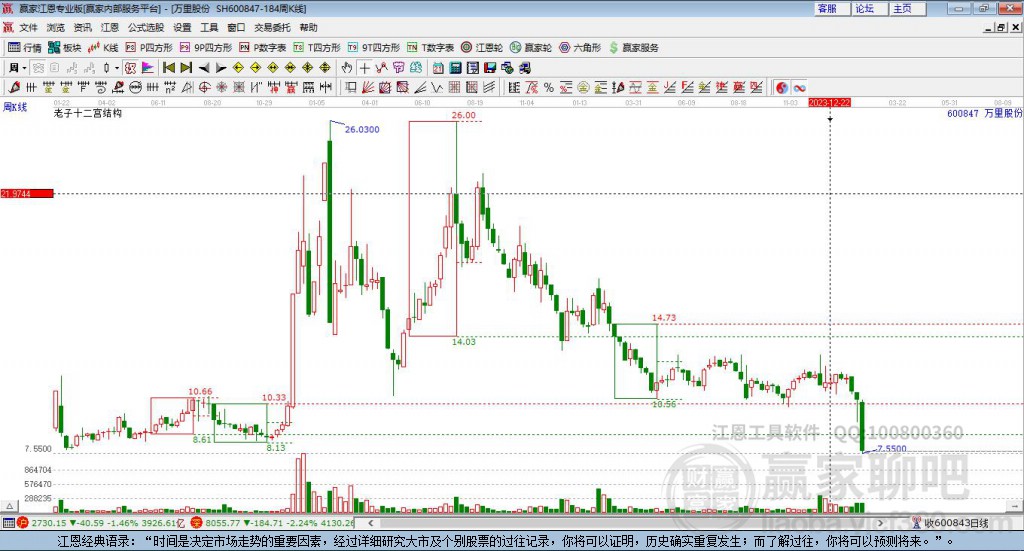Image resolution: width=1024 pixels, height=551 pixels.
Task: Click the 主页 homepage button
Action: tap(908, 8)
